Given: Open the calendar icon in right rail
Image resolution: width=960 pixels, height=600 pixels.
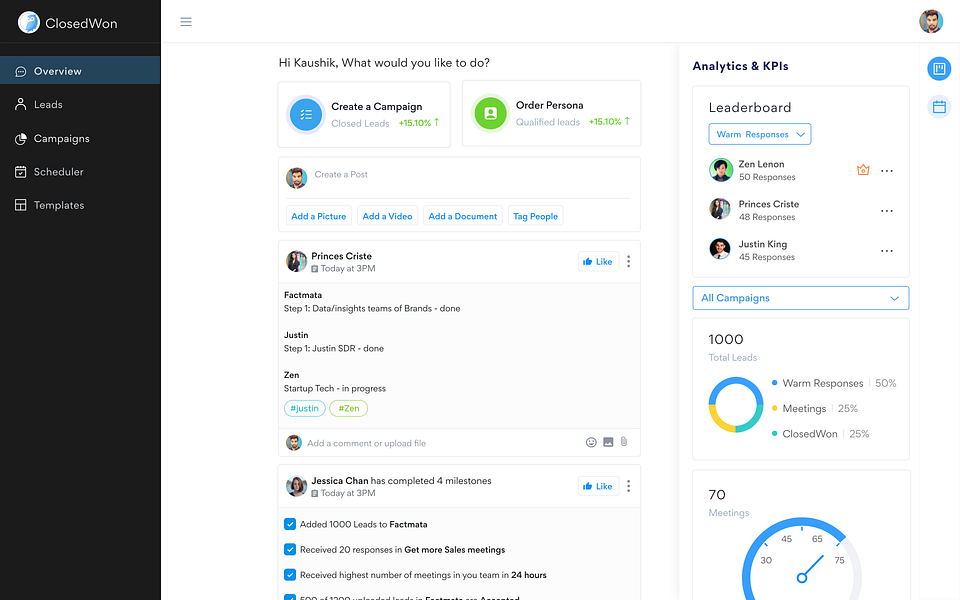Looking at the screenshot, I should click(x=939, y=107).
